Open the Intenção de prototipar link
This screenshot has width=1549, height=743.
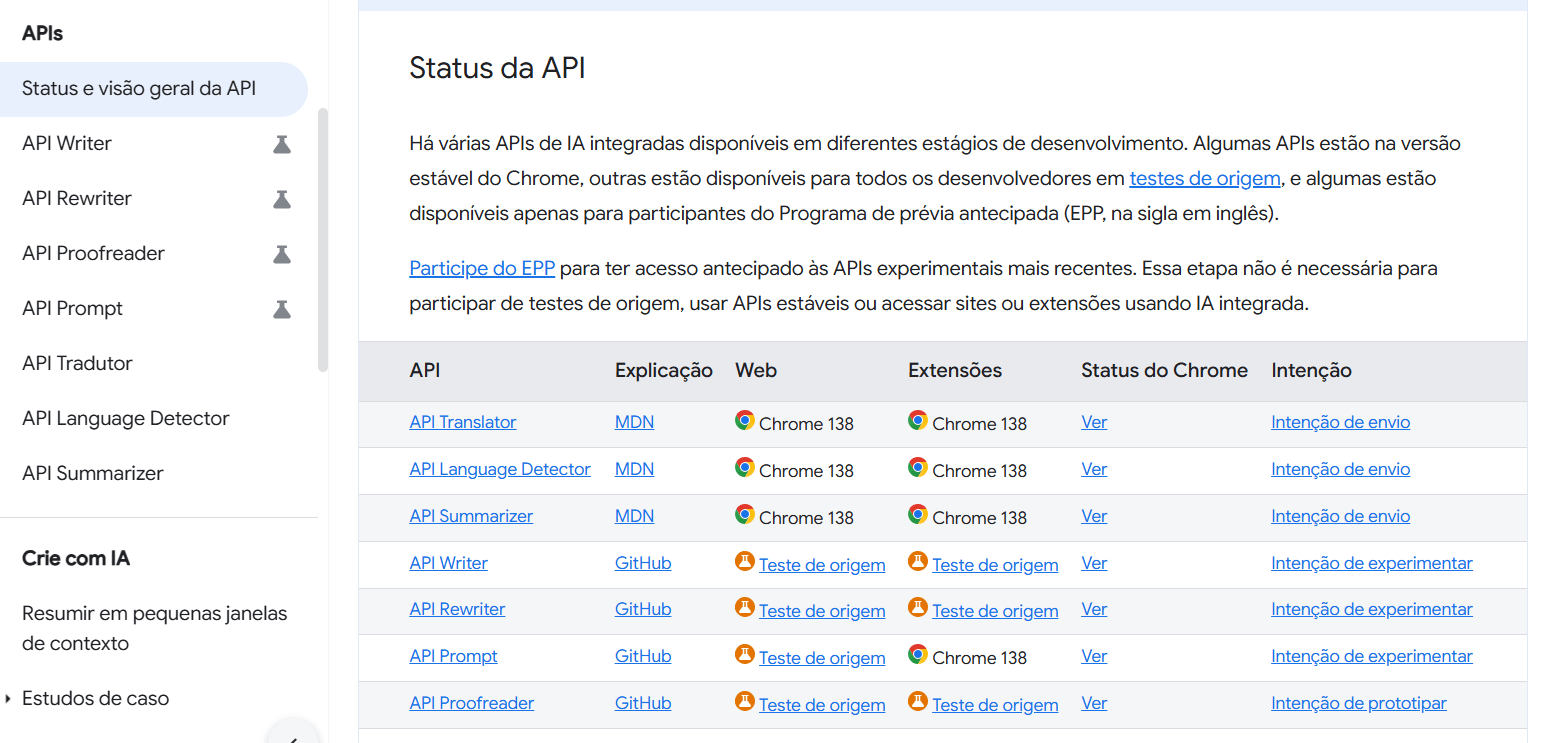(1359, 703)
